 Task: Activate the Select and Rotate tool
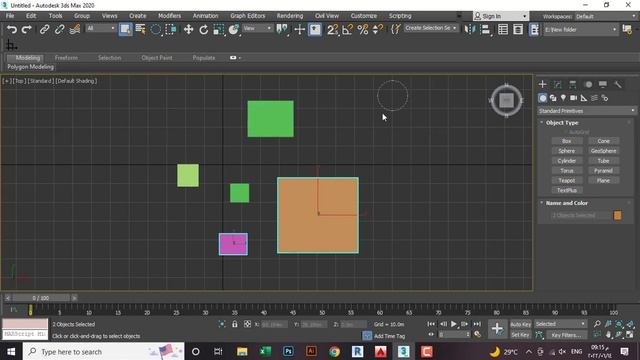(203, 29)
